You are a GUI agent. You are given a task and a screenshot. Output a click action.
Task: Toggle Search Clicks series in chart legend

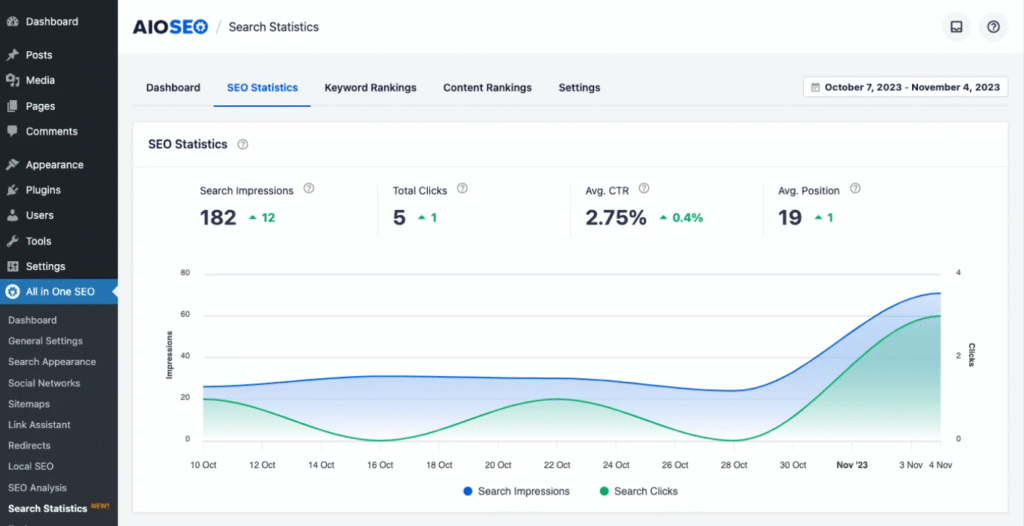coord(638,491)
